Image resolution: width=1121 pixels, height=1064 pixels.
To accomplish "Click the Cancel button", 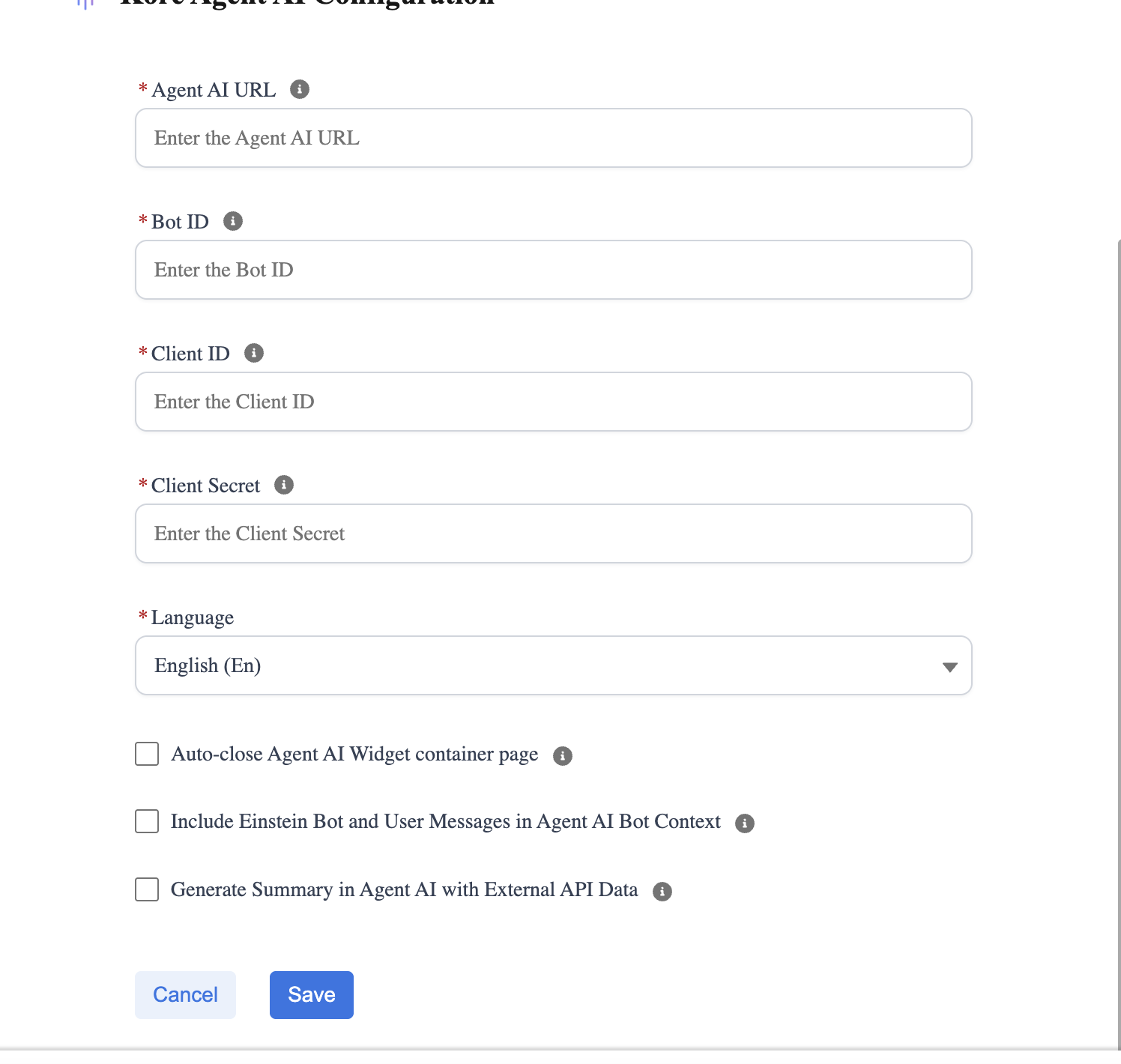I will click(185, 995).
